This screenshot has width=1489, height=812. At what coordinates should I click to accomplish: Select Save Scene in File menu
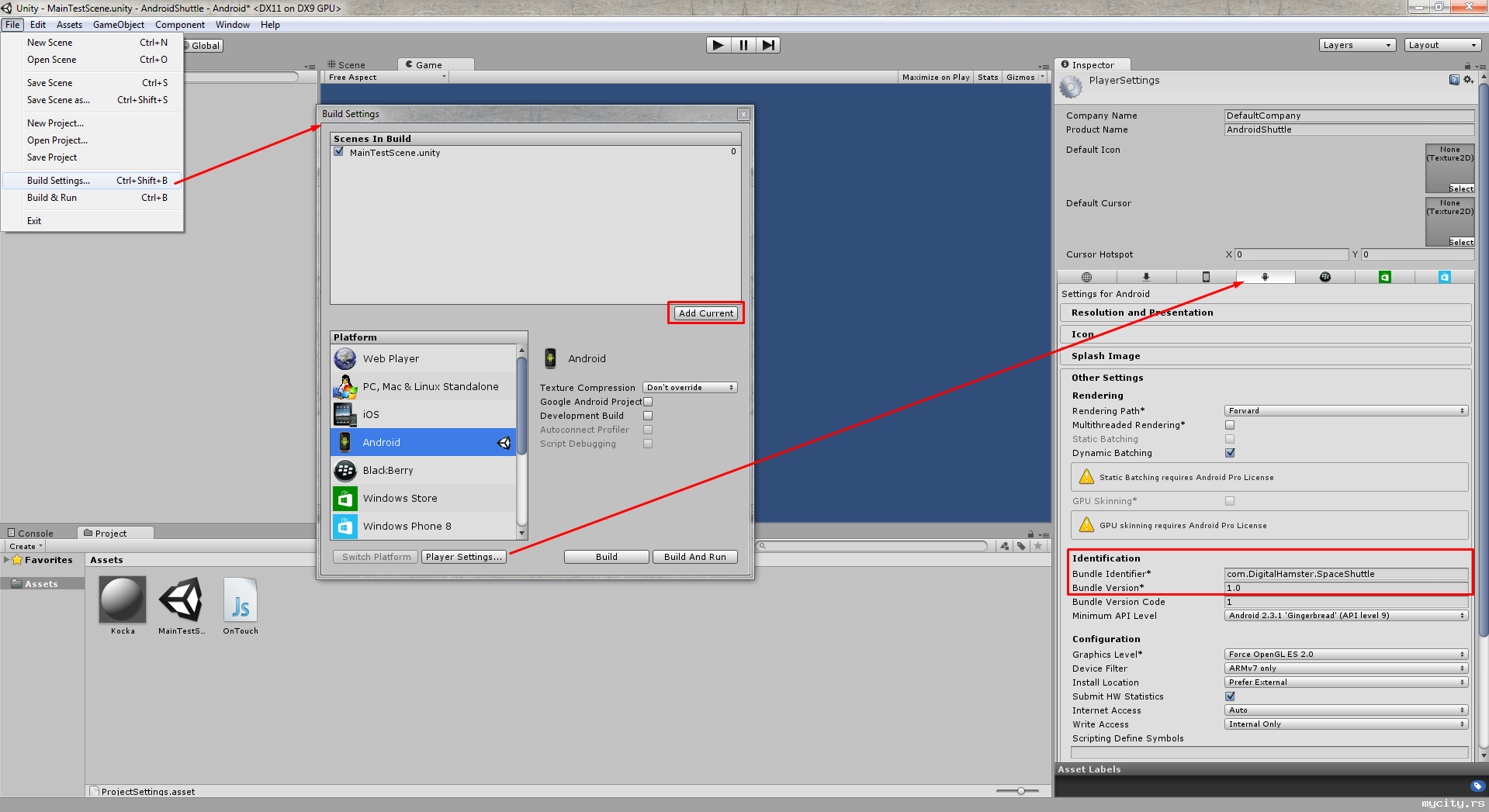[x=93, y=83]
